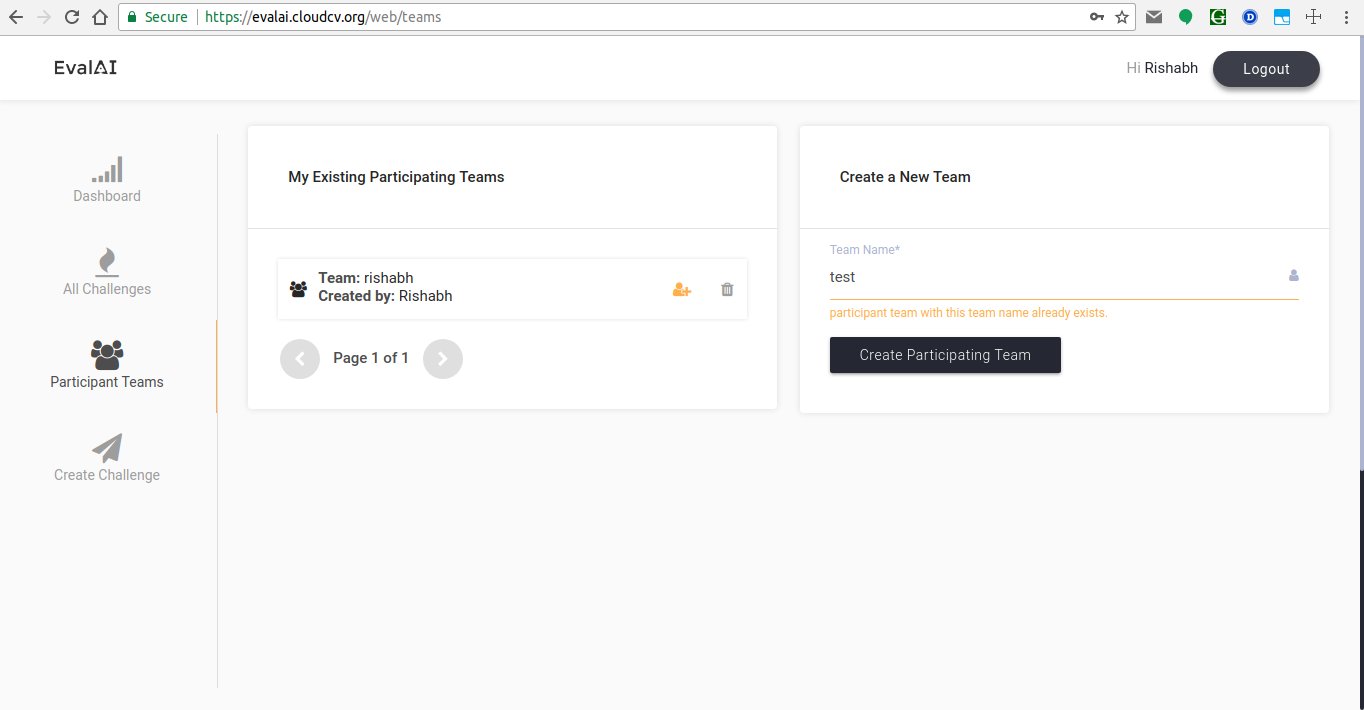Open the blue window extension icon
This screenshot has width=1364, height=710.
(x=1282, y=17)
